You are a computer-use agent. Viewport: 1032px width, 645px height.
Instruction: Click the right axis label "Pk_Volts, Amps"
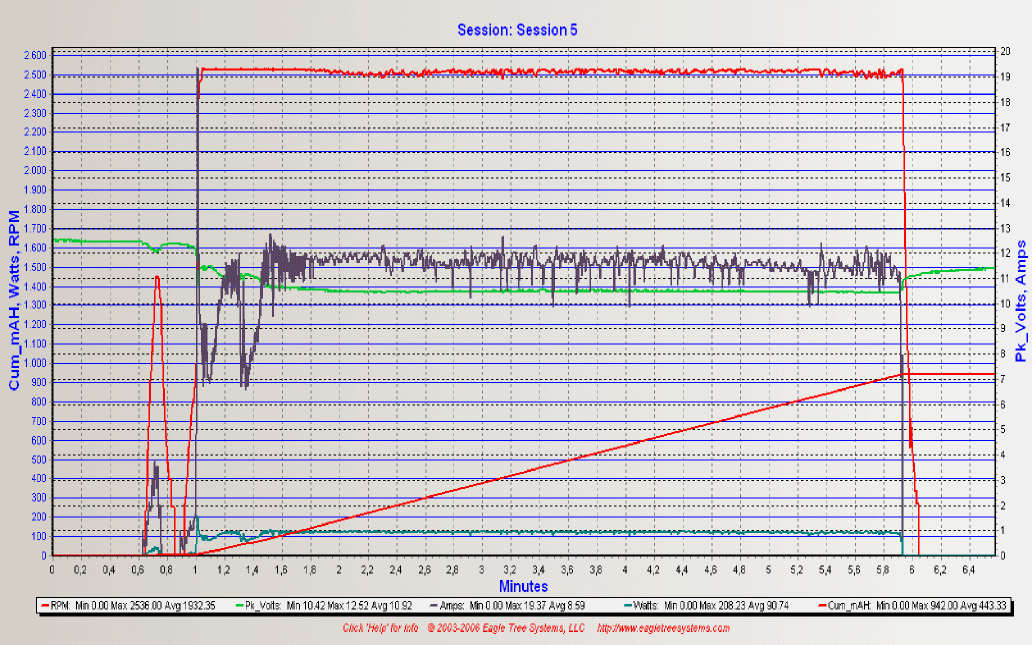[1020, 300]
